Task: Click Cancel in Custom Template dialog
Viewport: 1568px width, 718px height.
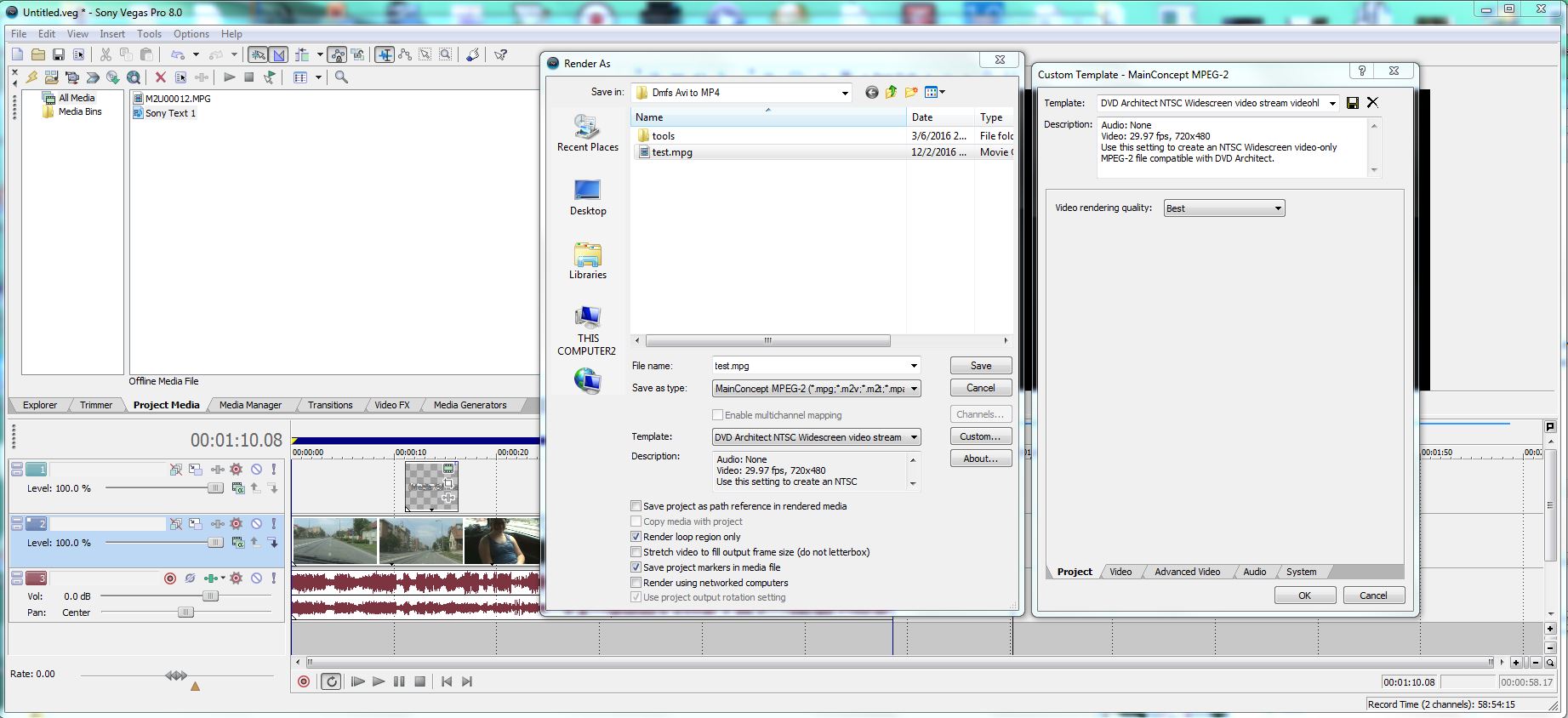Action: [1373, 595]
